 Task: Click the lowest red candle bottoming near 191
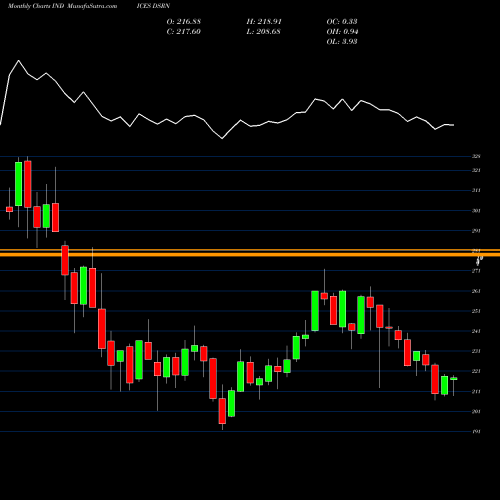pos(222,411)
